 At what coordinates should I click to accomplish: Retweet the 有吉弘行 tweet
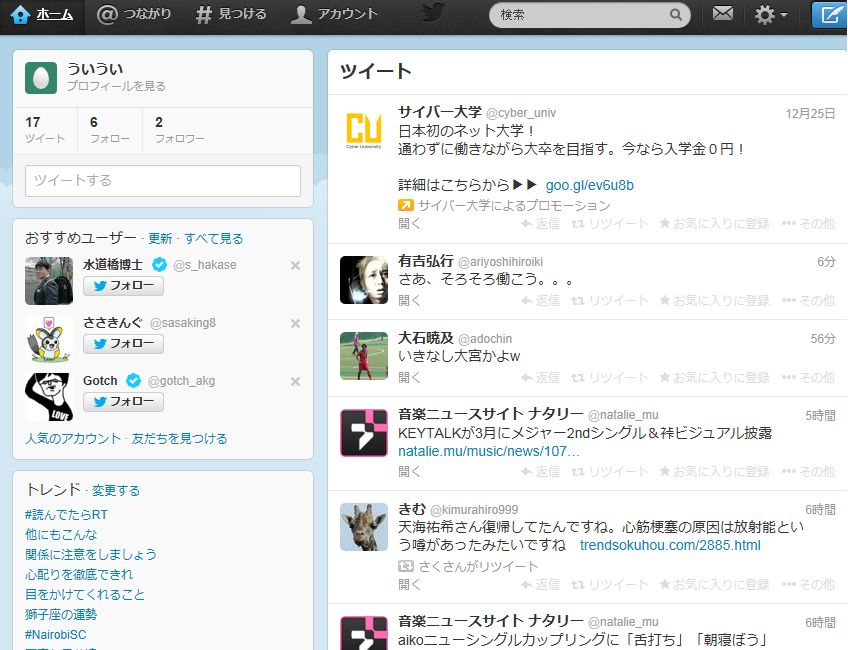point(610,301)
